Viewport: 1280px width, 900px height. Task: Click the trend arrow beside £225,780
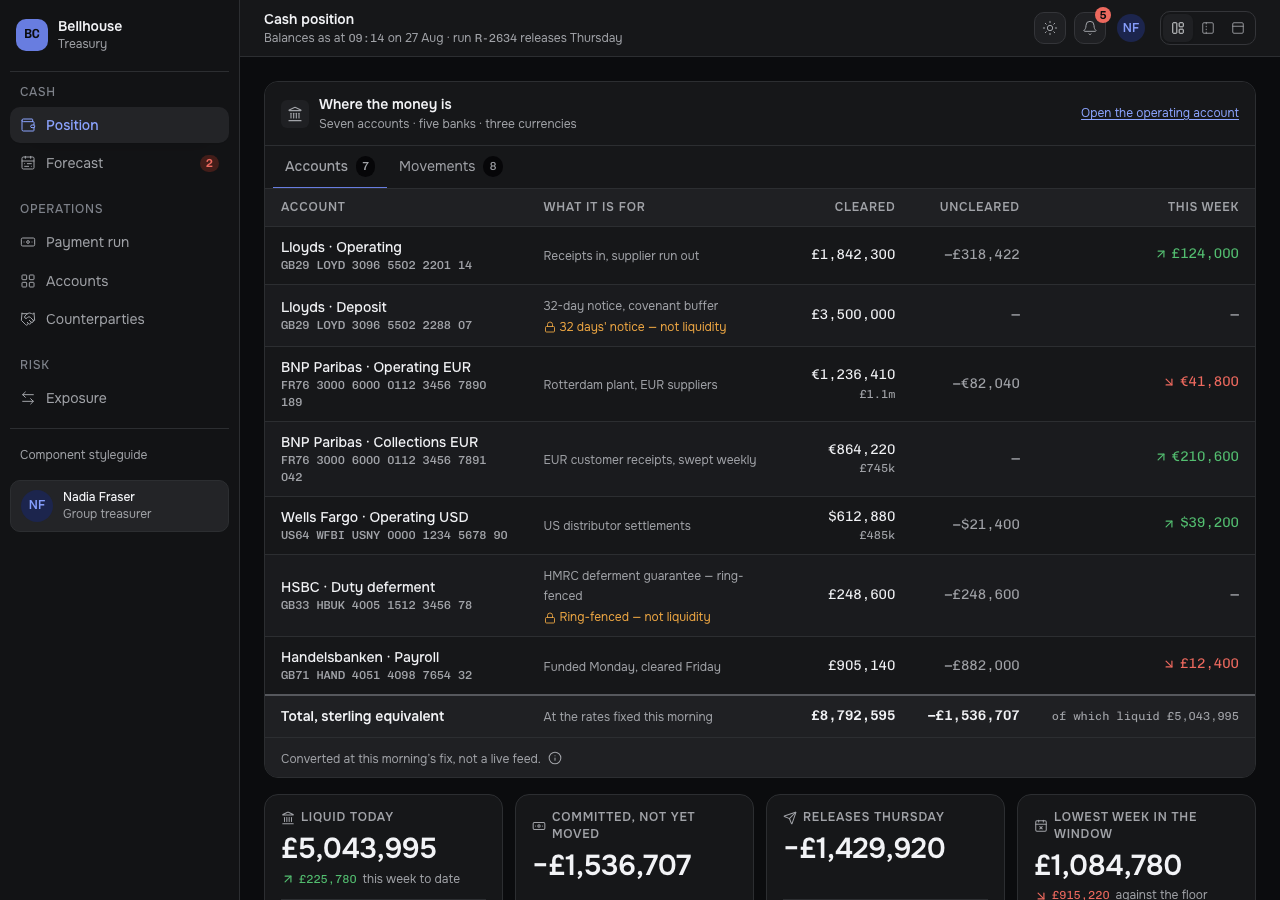point(288,880)
